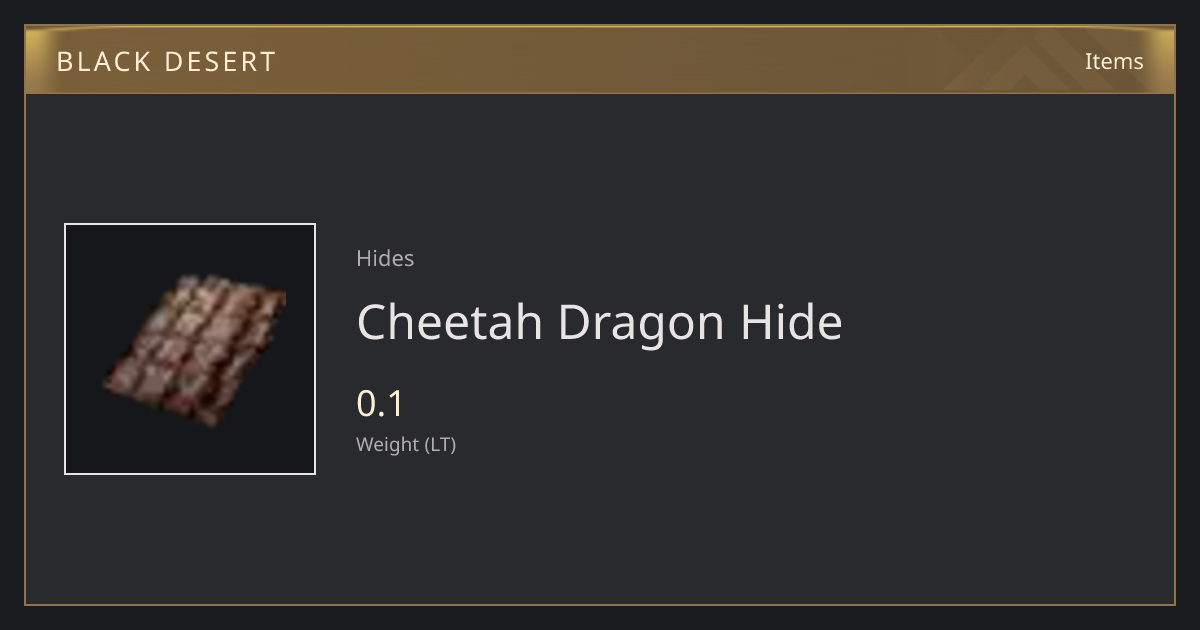Select the Hides category label

[385, 258]
